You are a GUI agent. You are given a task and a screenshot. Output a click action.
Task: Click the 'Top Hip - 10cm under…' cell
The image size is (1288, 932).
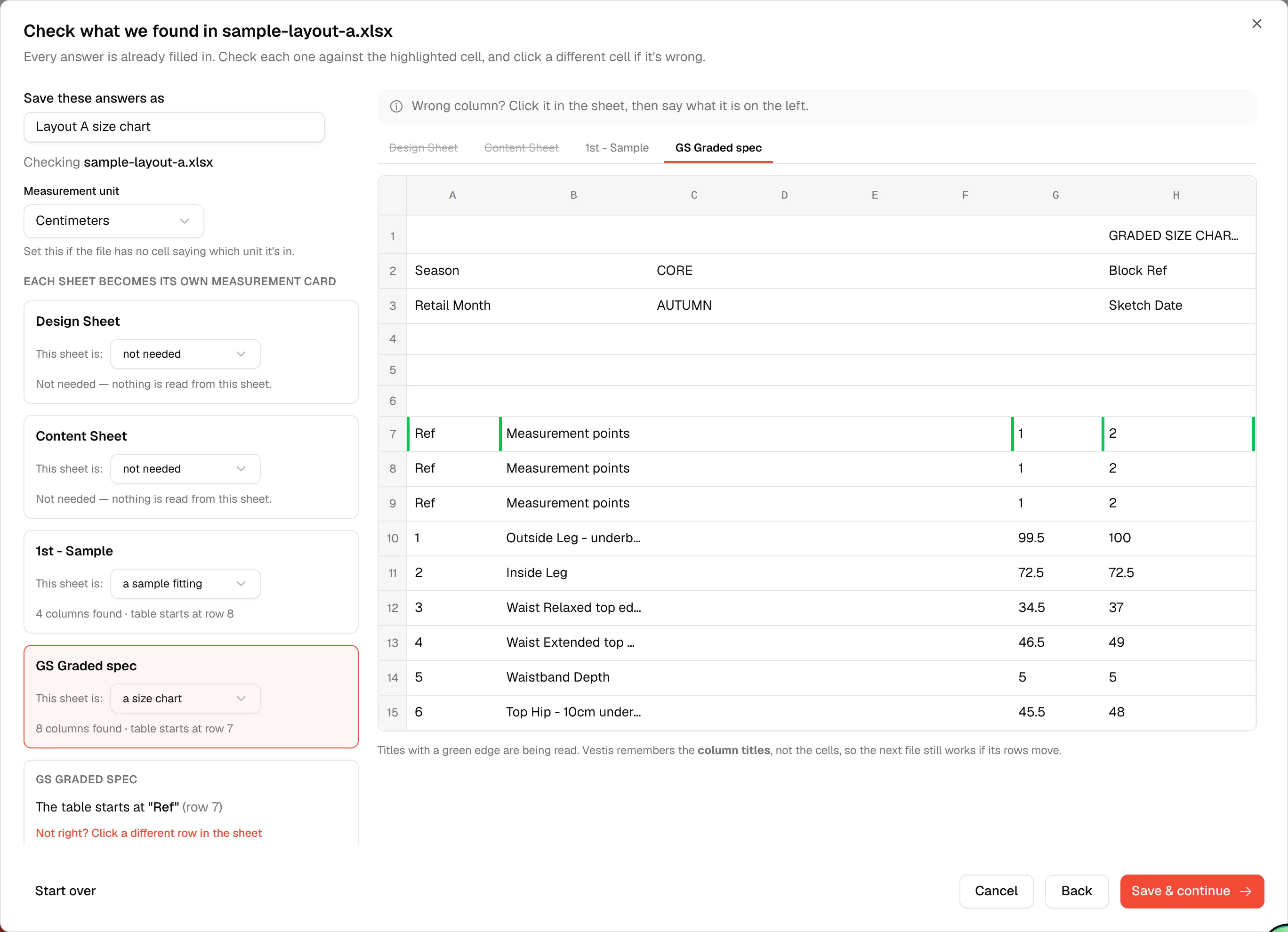(574, 712)
